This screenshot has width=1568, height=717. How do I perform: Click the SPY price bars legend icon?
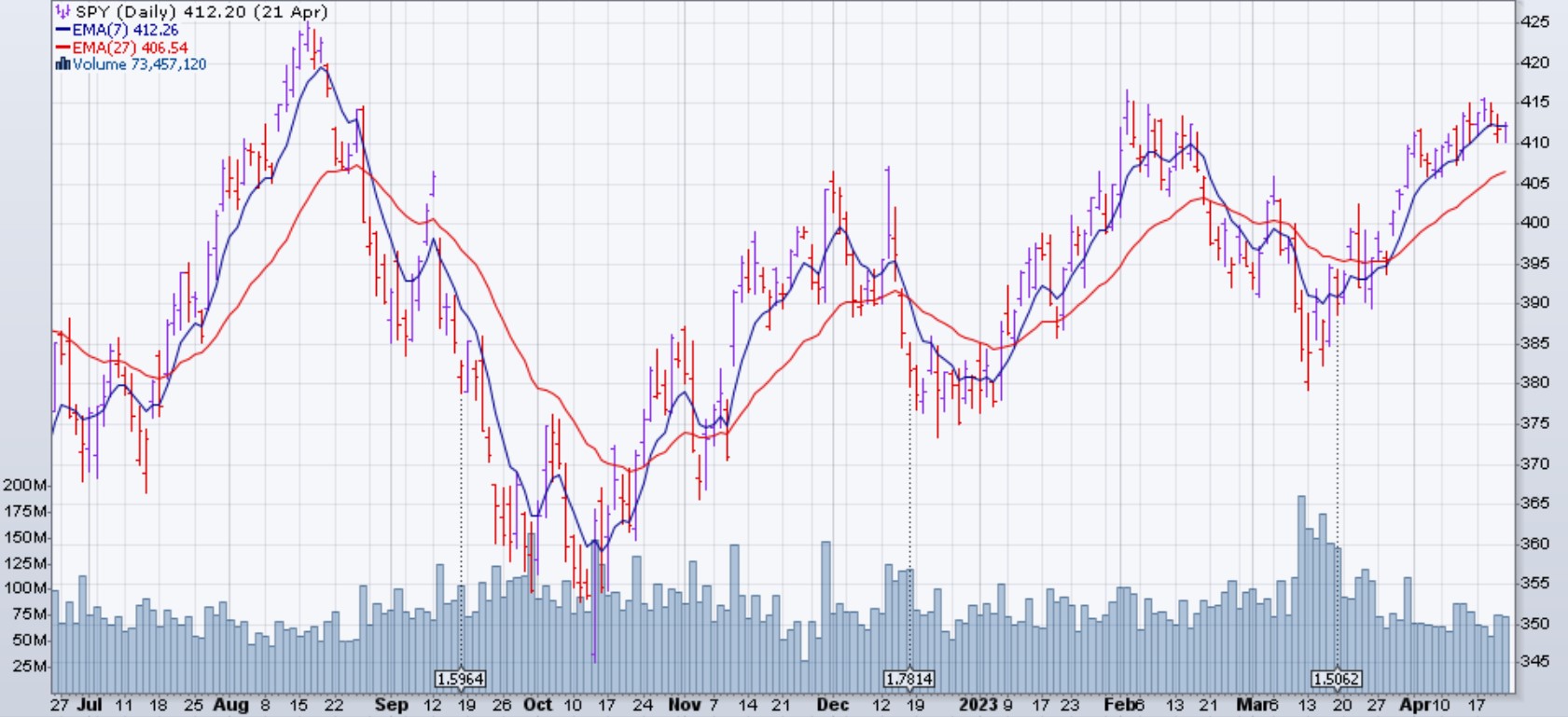62,12
